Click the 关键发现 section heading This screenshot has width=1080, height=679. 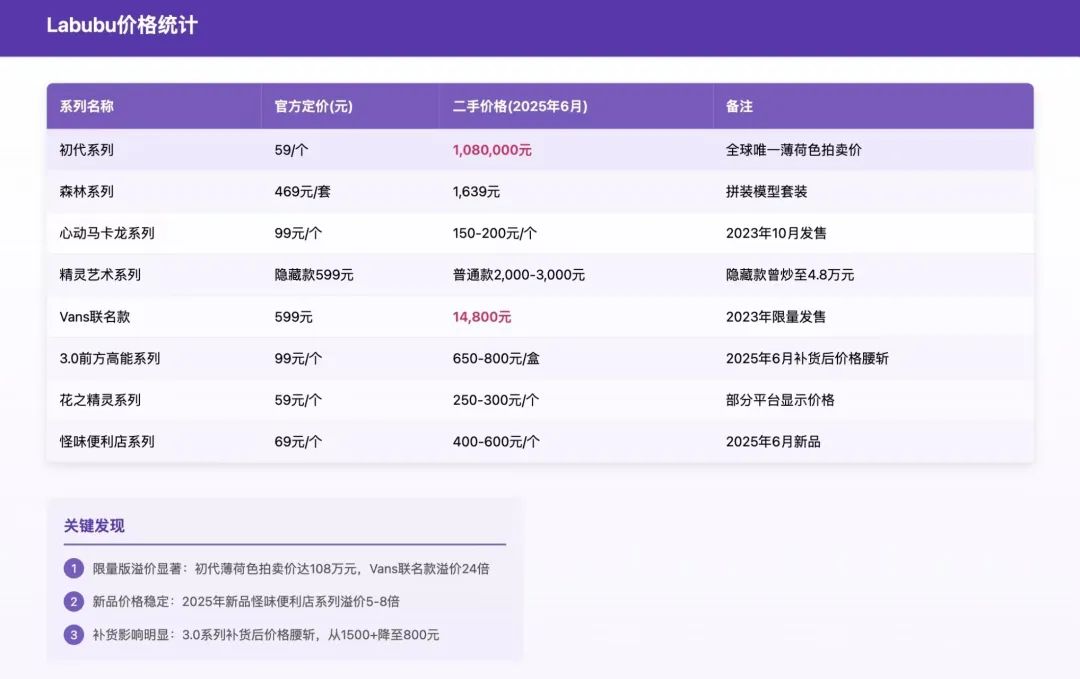(x=94, y=526)
